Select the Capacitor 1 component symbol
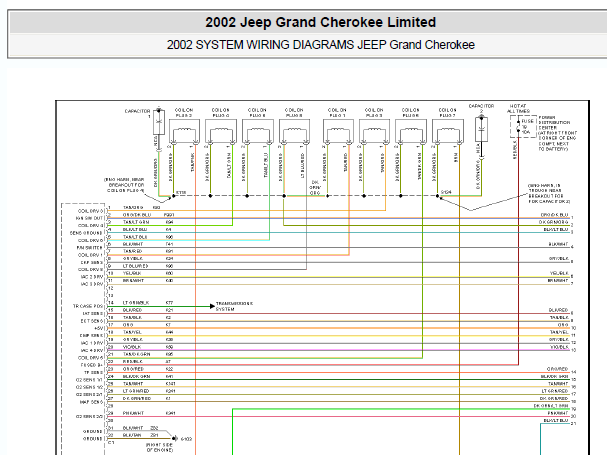607x455 pixels. point(159,122)
